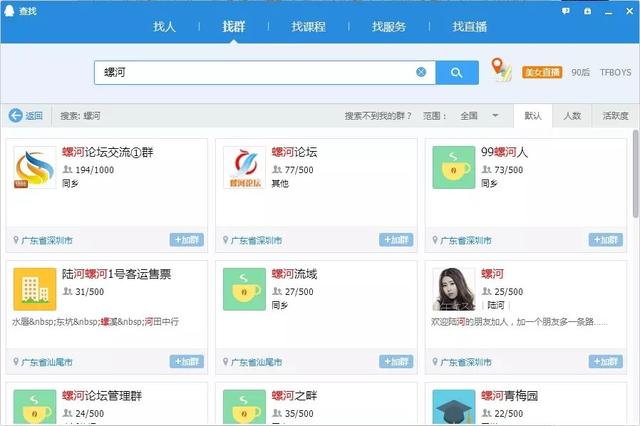
Task: Open the 漯河青梅园 title
Action: pyautogui.click(x=509, y=395)
